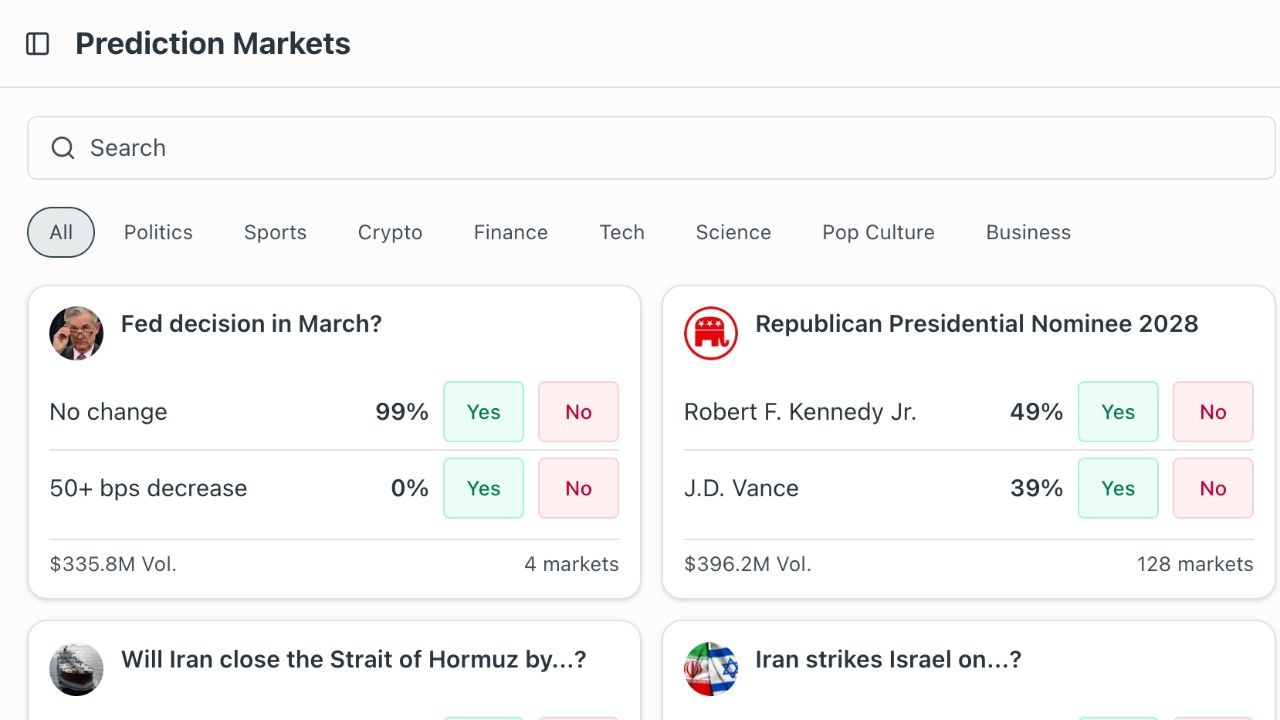Choose No for 50+ bps decrease
Viewport: 1280px width, 720px height.
coord(578,488)
